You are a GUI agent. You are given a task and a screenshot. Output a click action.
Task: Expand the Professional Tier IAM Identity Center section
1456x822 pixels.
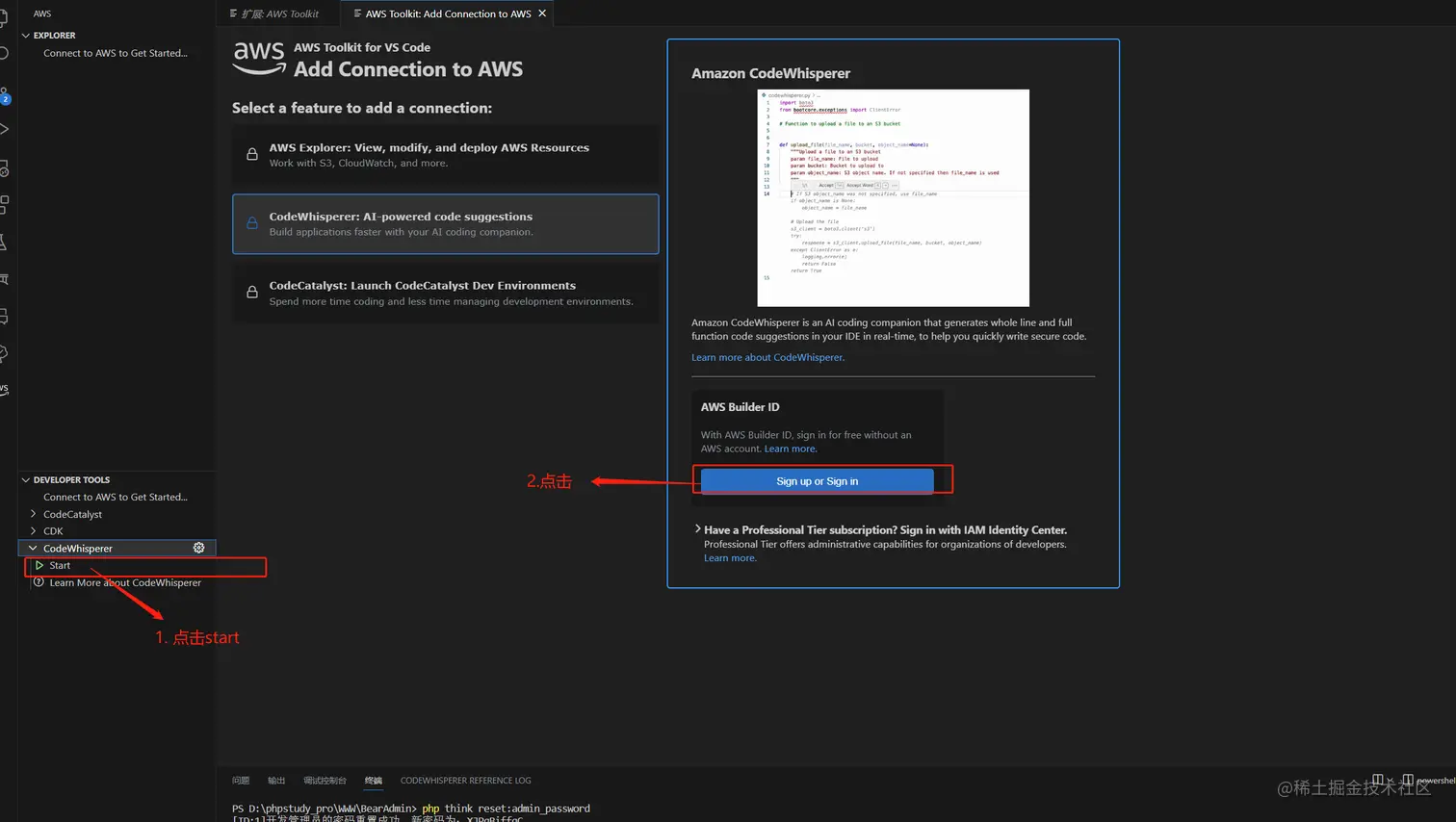click(x=697, y=529)
